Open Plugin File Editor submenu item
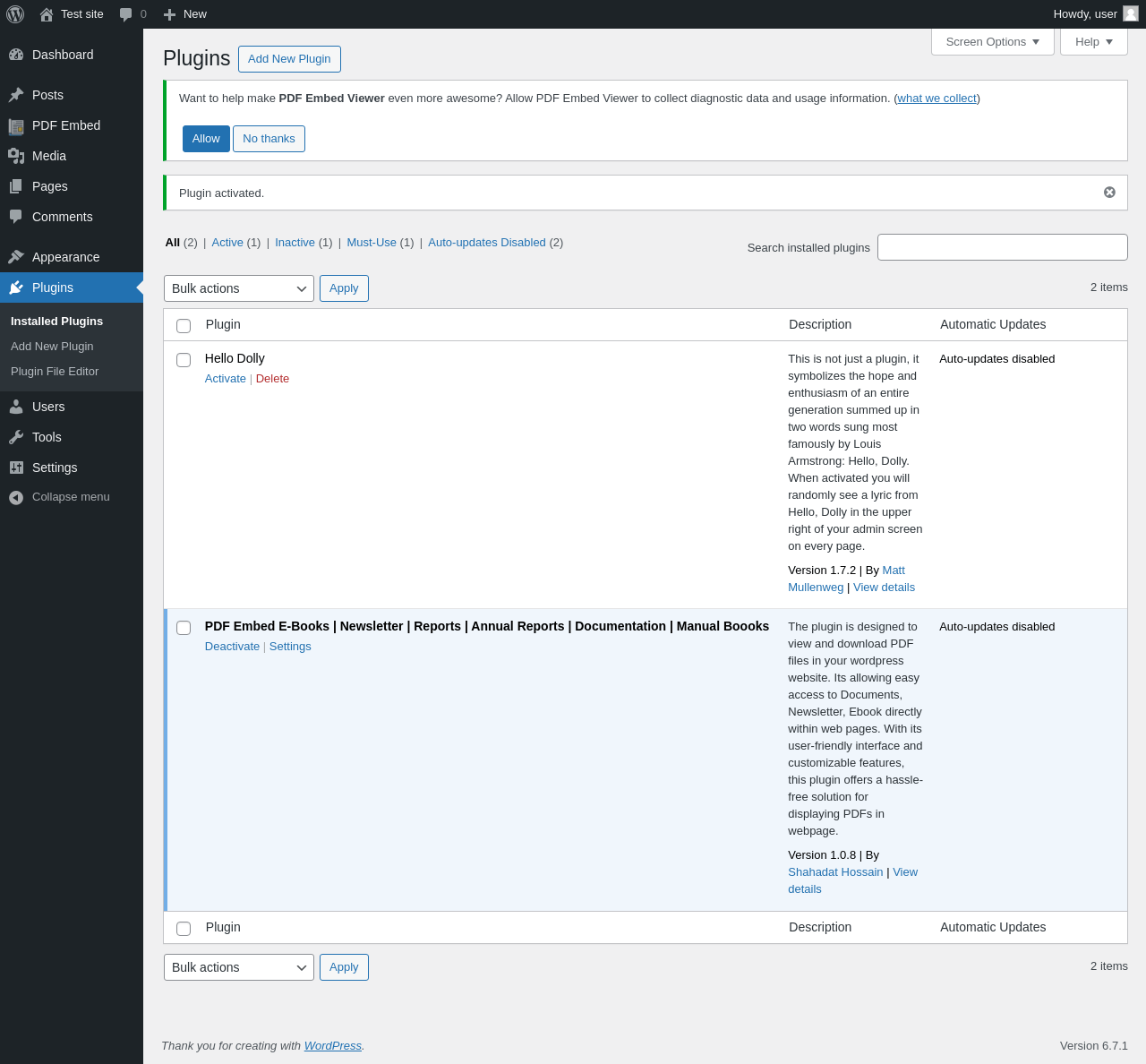This screenshot has height=1064, width=1146. click(x=55, y=372)
